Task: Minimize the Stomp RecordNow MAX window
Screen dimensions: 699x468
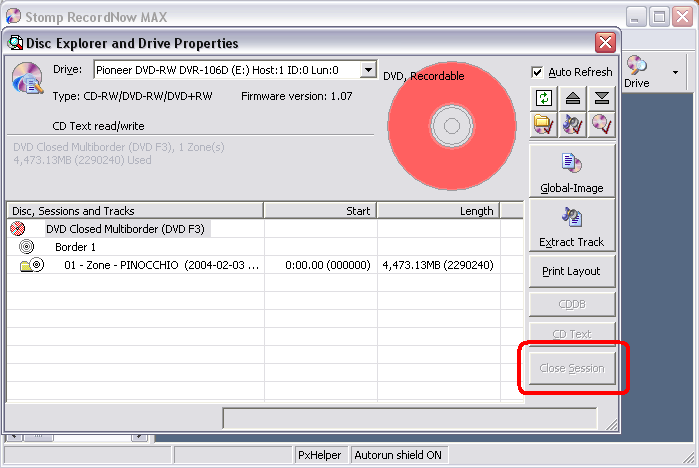Action: 636,17
